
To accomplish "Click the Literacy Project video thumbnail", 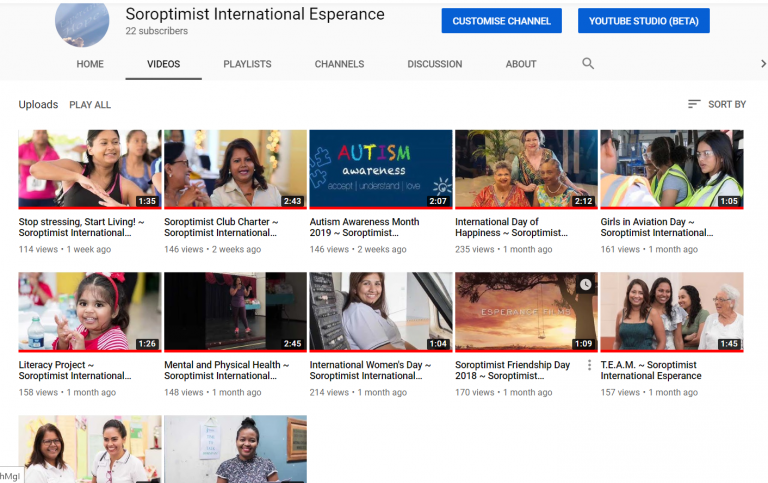I will pos(89,311).
